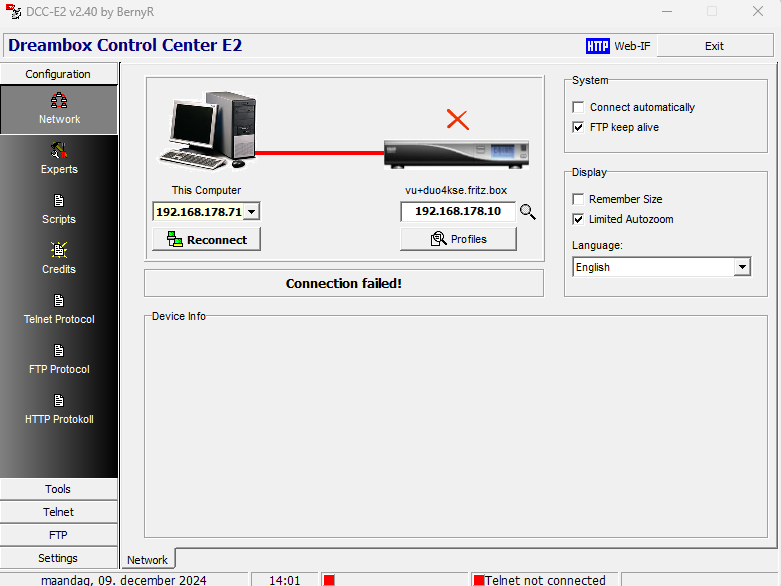Click the red FTP status indicator square
The height and width of the screenshot is (586, 781).
pos(329,580)
